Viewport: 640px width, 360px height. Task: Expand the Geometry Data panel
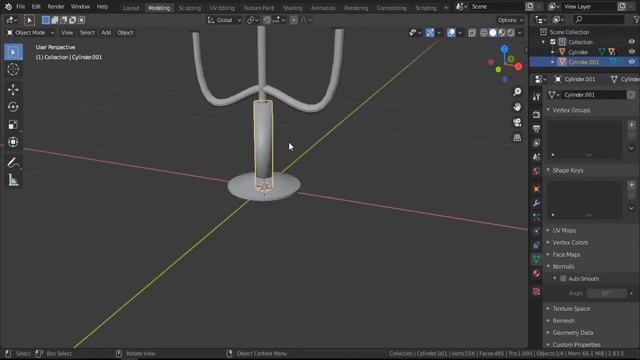[548, 333]
